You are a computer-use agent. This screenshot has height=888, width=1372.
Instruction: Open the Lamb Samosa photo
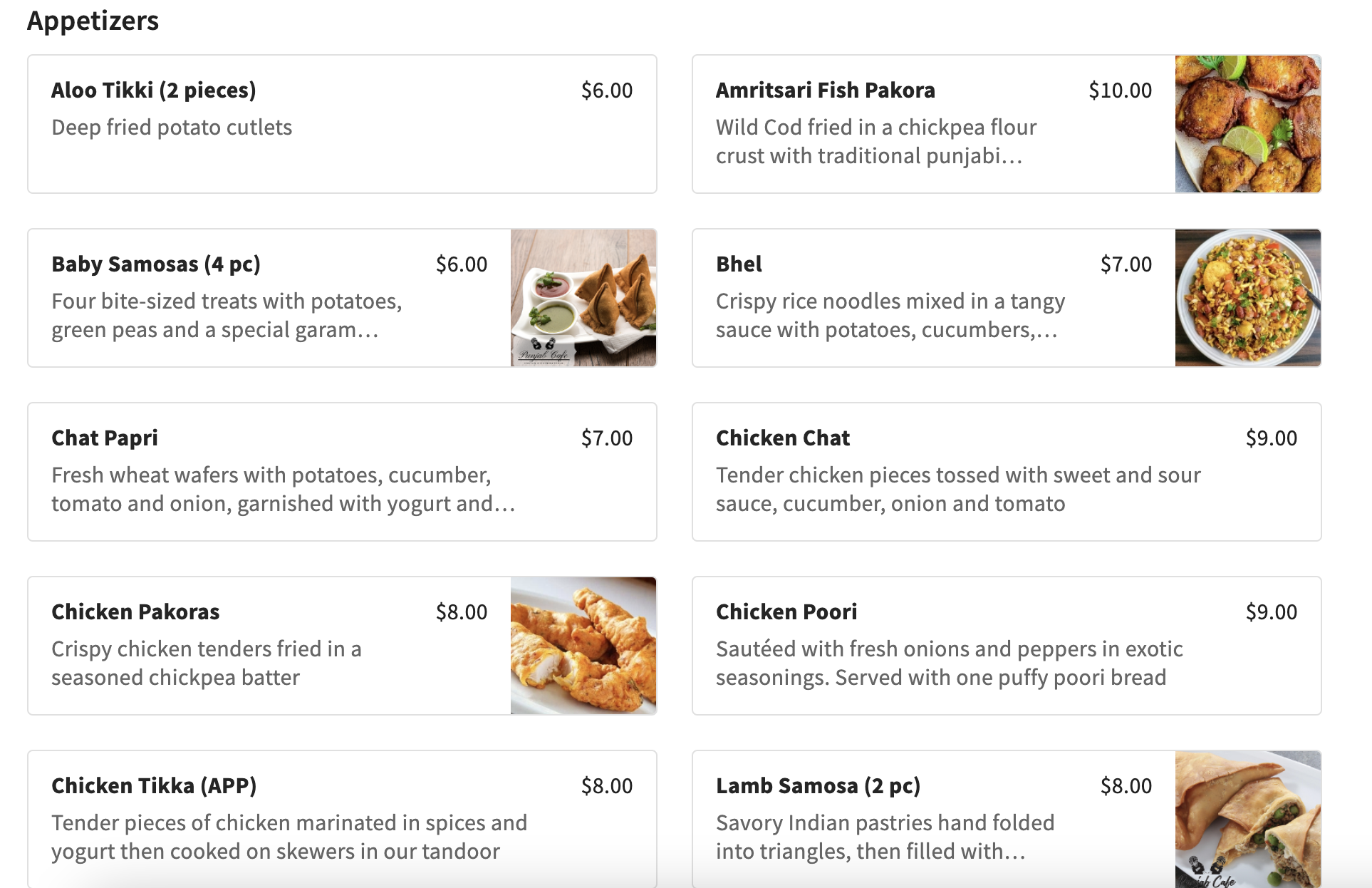pyautogui.click(x=1247, y=819)
